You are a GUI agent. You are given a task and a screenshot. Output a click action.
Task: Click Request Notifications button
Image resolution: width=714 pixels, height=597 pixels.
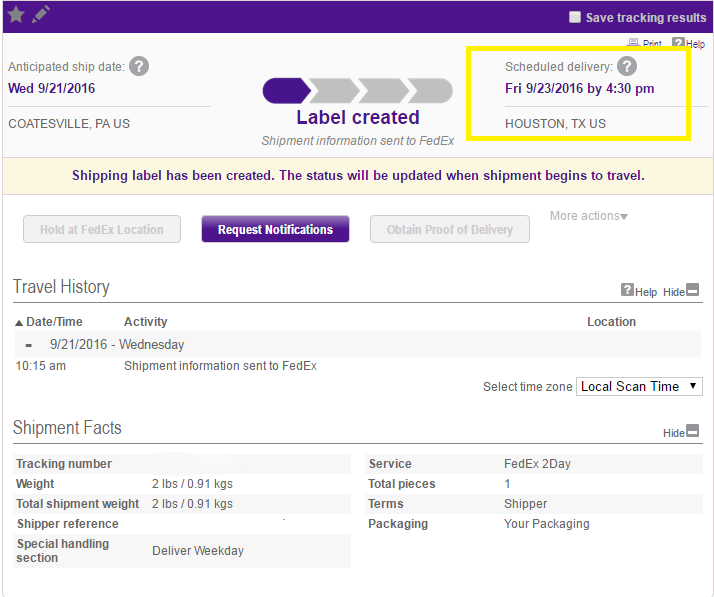[275, 229]
